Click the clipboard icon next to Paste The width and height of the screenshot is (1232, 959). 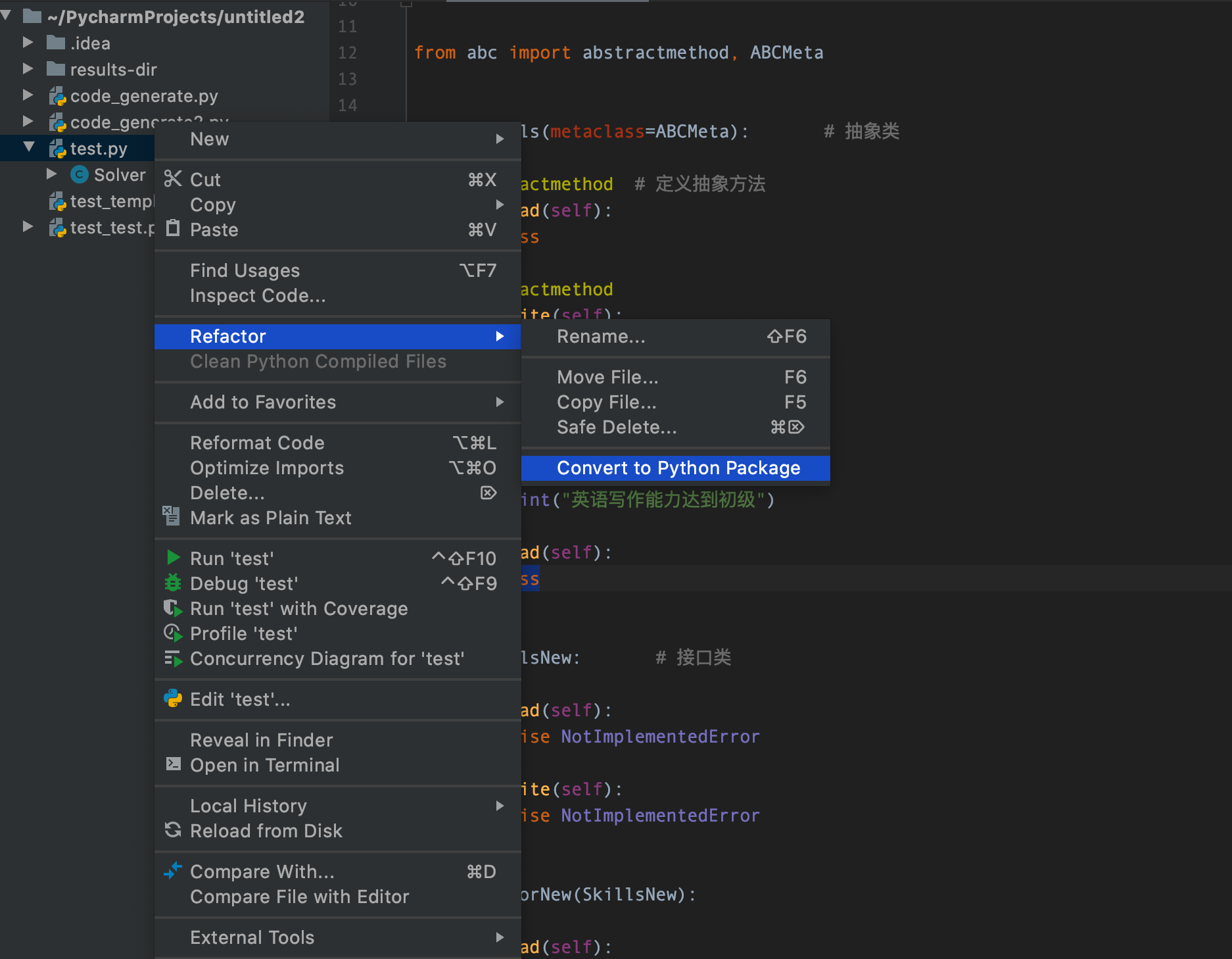[173, 228]
